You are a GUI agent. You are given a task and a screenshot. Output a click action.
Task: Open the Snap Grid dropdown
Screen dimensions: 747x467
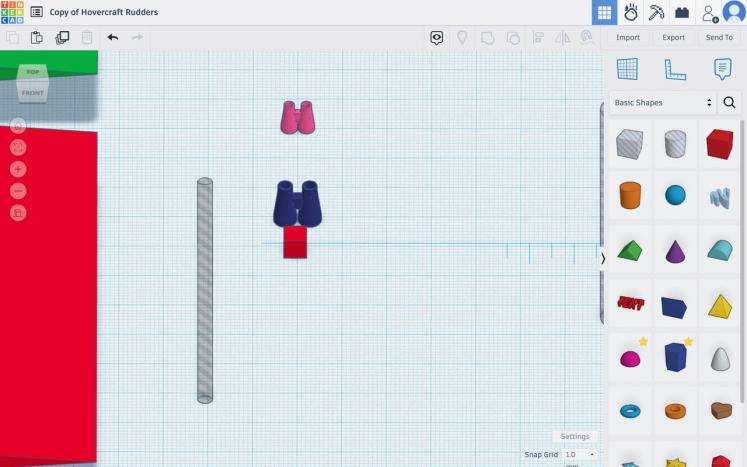[x=580, y=455]
